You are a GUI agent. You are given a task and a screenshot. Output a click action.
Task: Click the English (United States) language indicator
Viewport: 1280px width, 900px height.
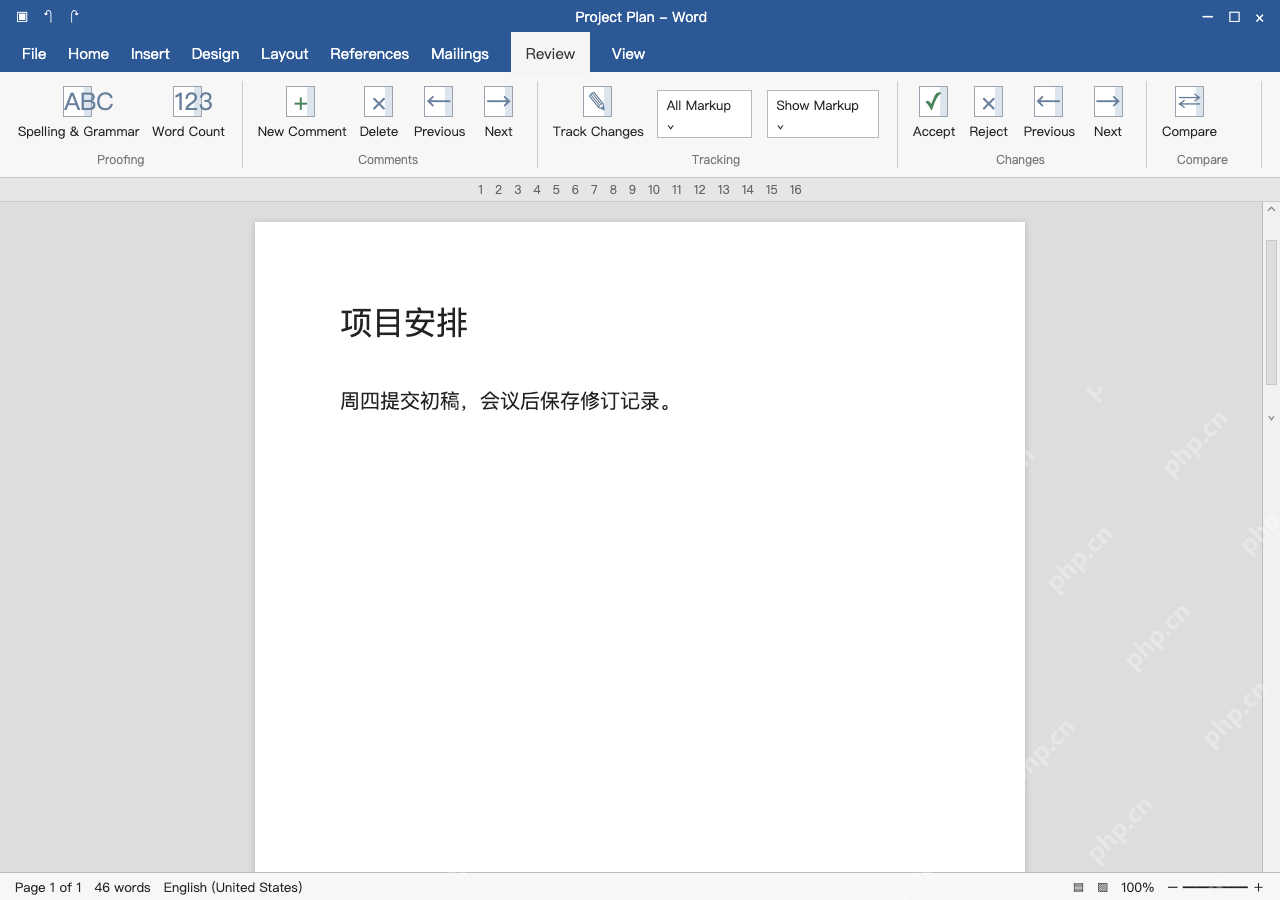click(x=233, y=887)
